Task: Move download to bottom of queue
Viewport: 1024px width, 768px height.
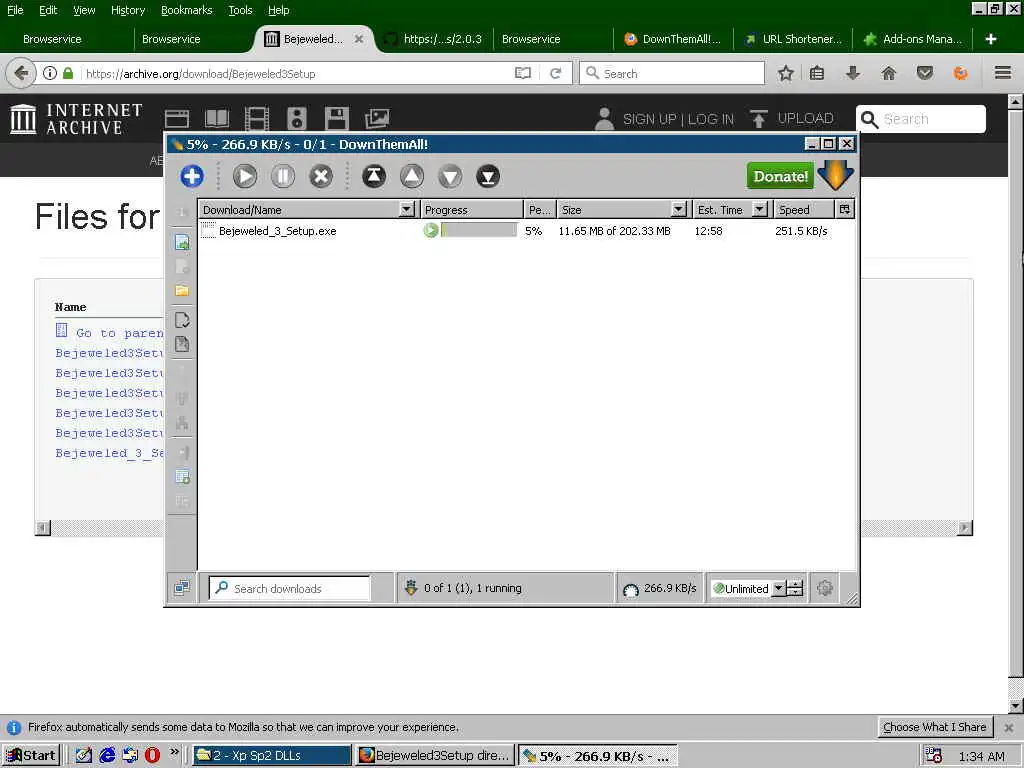Action: click(x=488, y=176)
